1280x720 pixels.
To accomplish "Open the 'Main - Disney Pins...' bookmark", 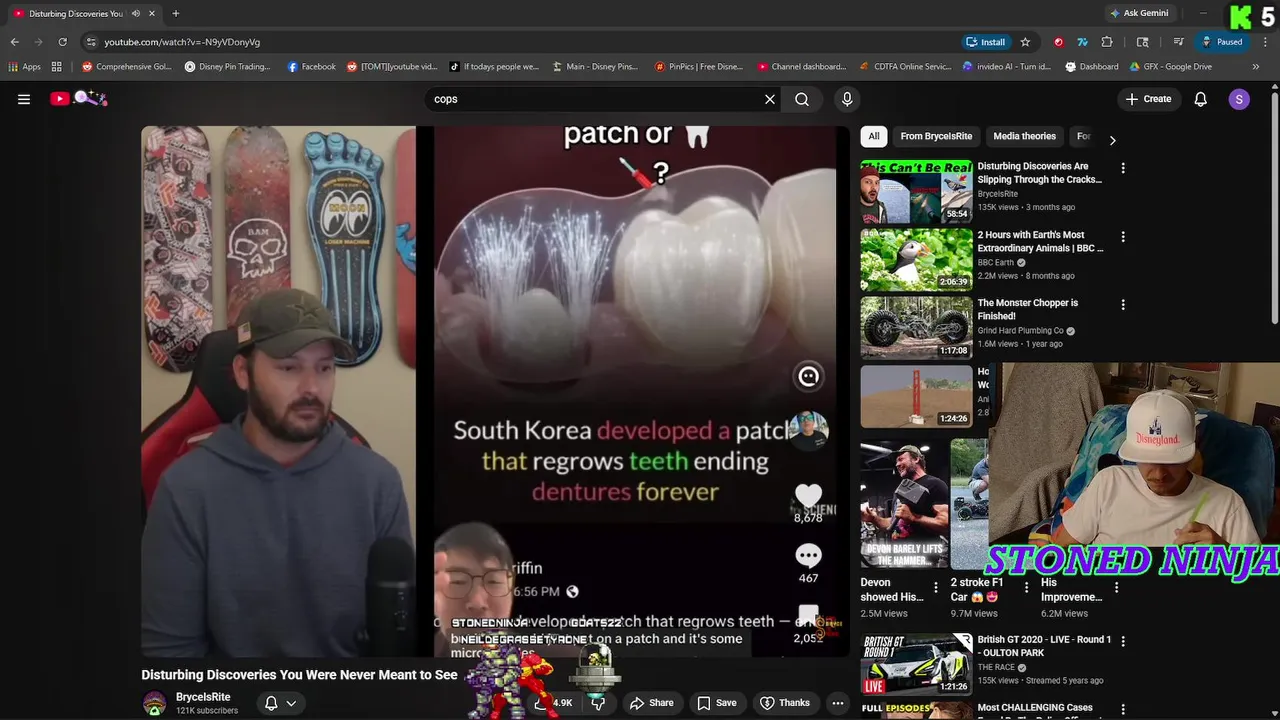I will 594,67.
